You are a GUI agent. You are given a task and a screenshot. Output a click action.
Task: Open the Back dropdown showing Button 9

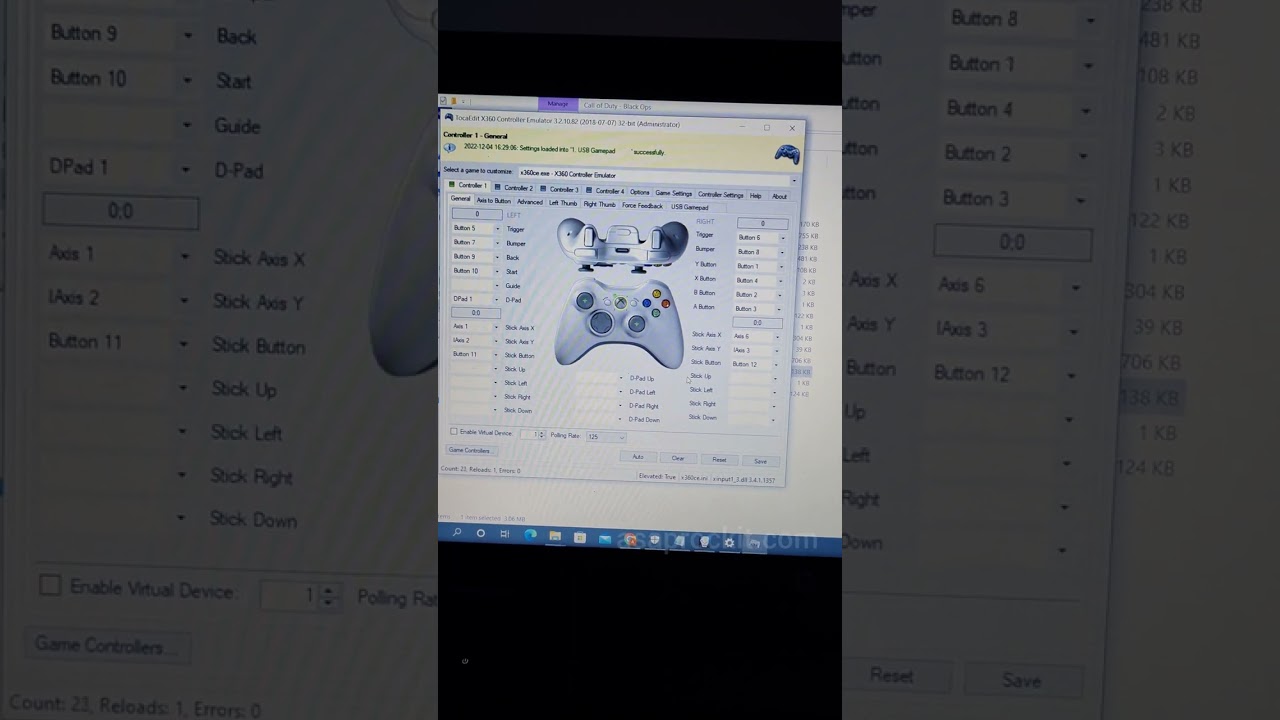pyautogui.click(x=476, y=256)
